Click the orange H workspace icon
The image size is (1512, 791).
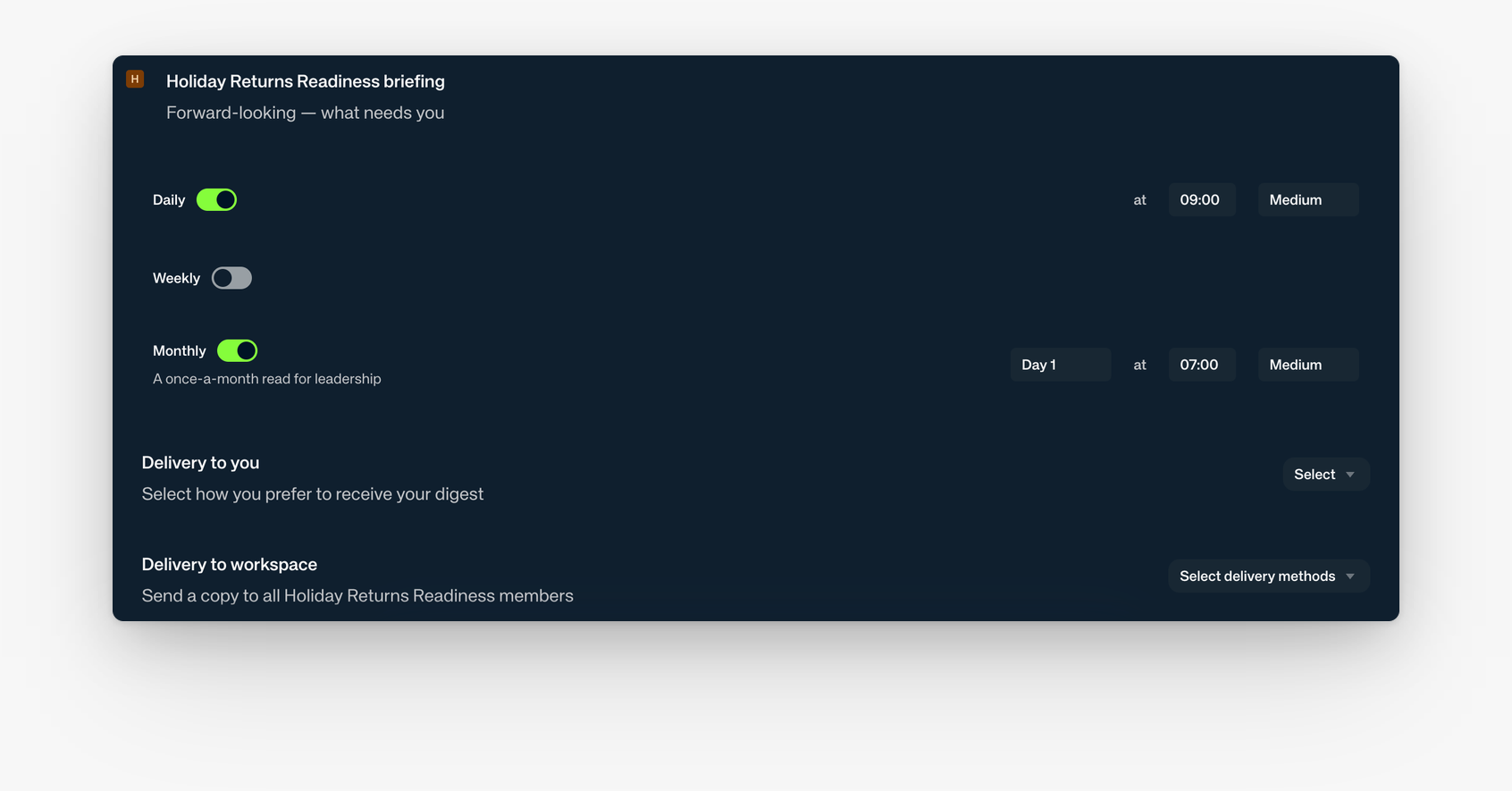(x=135, y=80)
